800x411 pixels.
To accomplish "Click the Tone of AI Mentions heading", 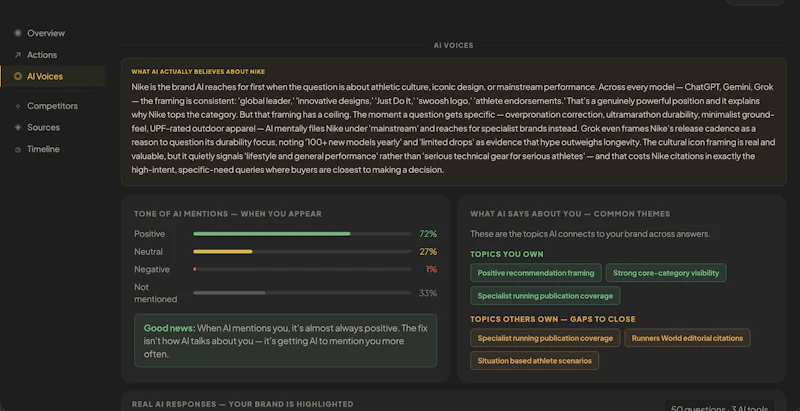I will coord(228,214).
